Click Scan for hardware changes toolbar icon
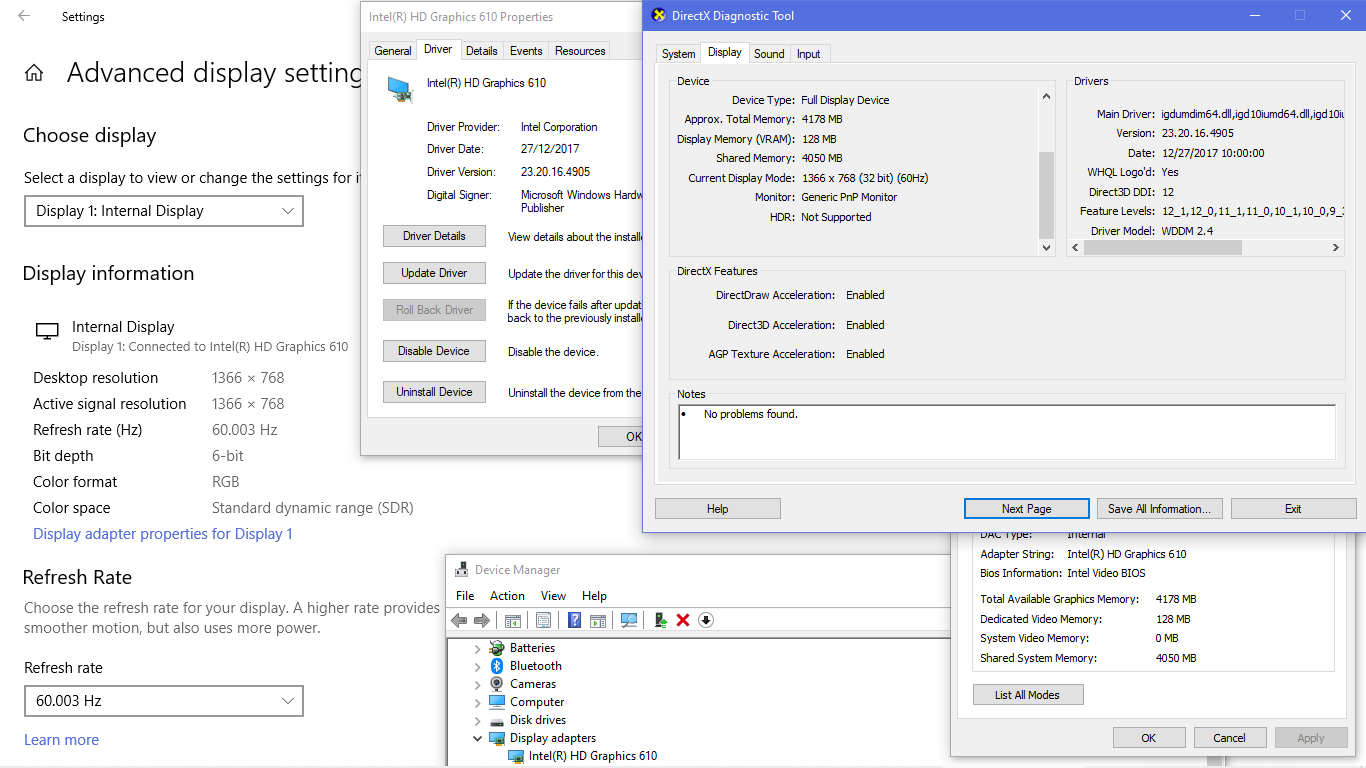Screen dimensions: 1366x768 point(629,620)
